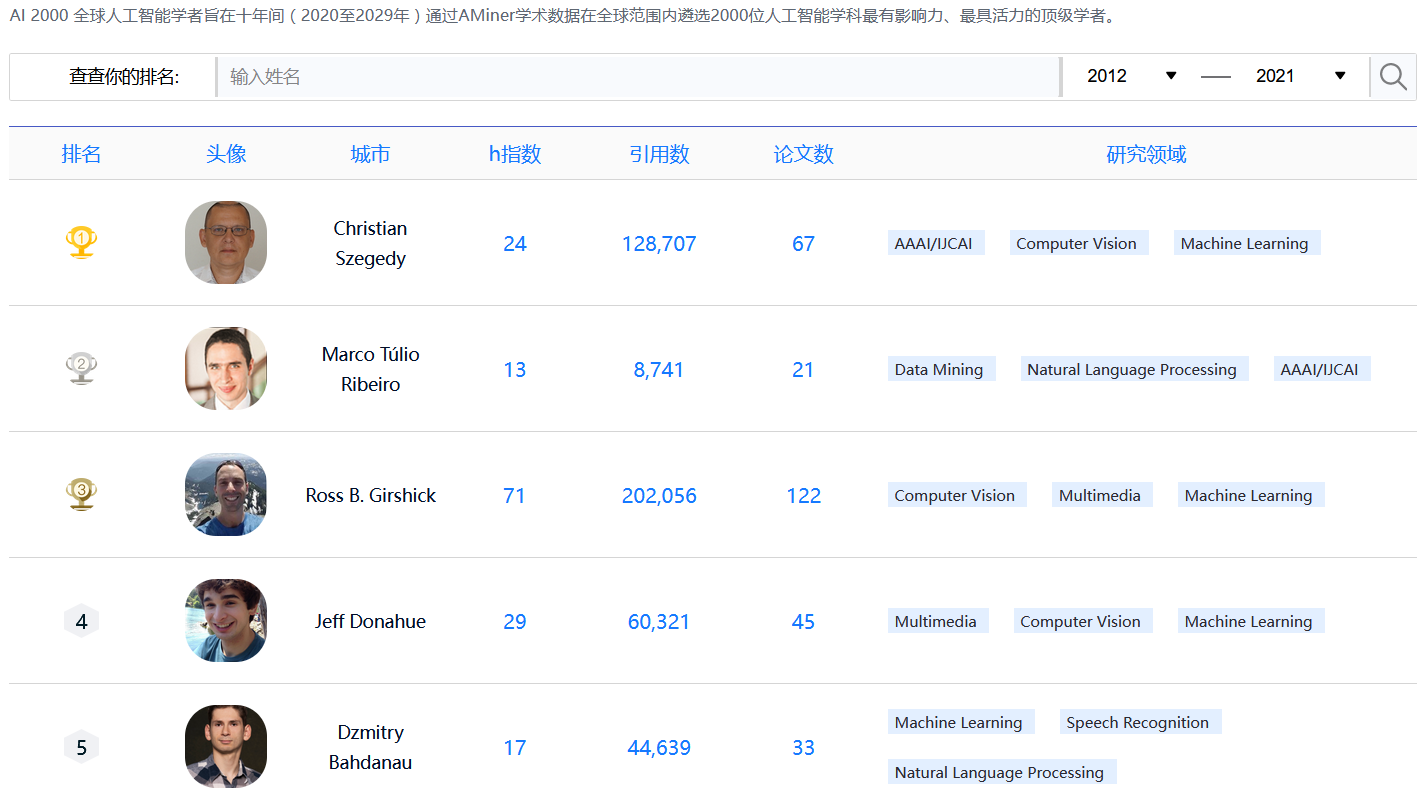1426x801 pixels.
Task: Select the Speech Recognition tag for Bahdanau
Action: tap(1139, 721)
